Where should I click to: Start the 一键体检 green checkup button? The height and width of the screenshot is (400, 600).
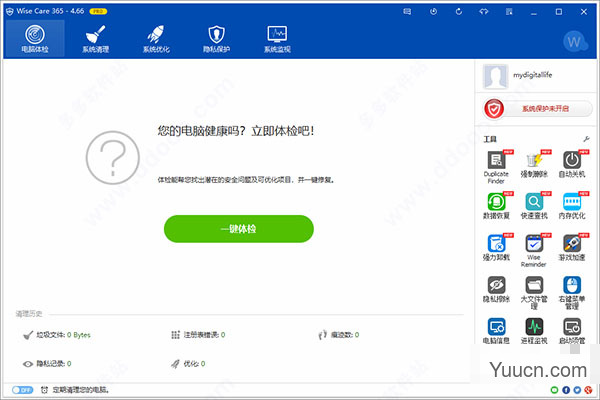(x=239, y=229)
